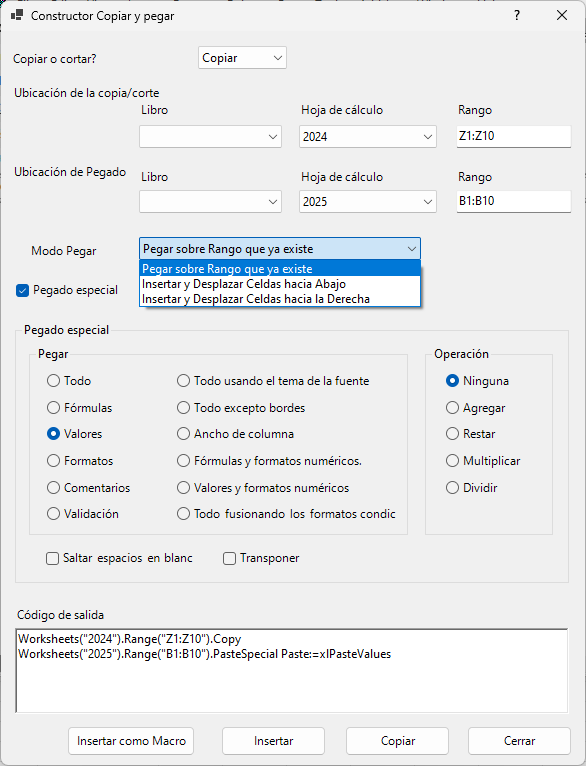Click inside the Código de salida text box
The width and height of the screenshot is (586, 766).
(292, 671)
